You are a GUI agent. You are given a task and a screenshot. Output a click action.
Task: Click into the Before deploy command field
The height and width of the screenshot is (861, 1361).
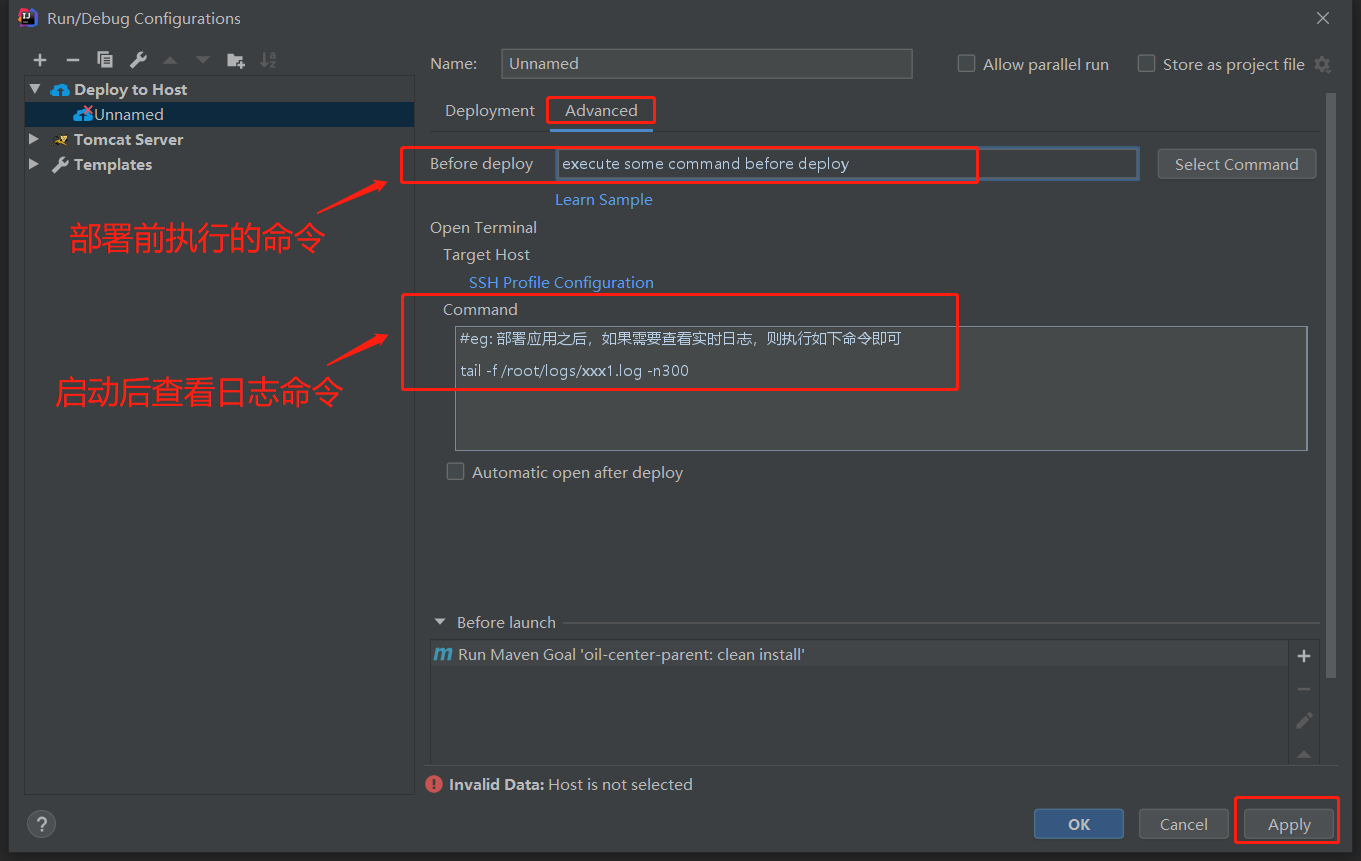click(847, 164)
